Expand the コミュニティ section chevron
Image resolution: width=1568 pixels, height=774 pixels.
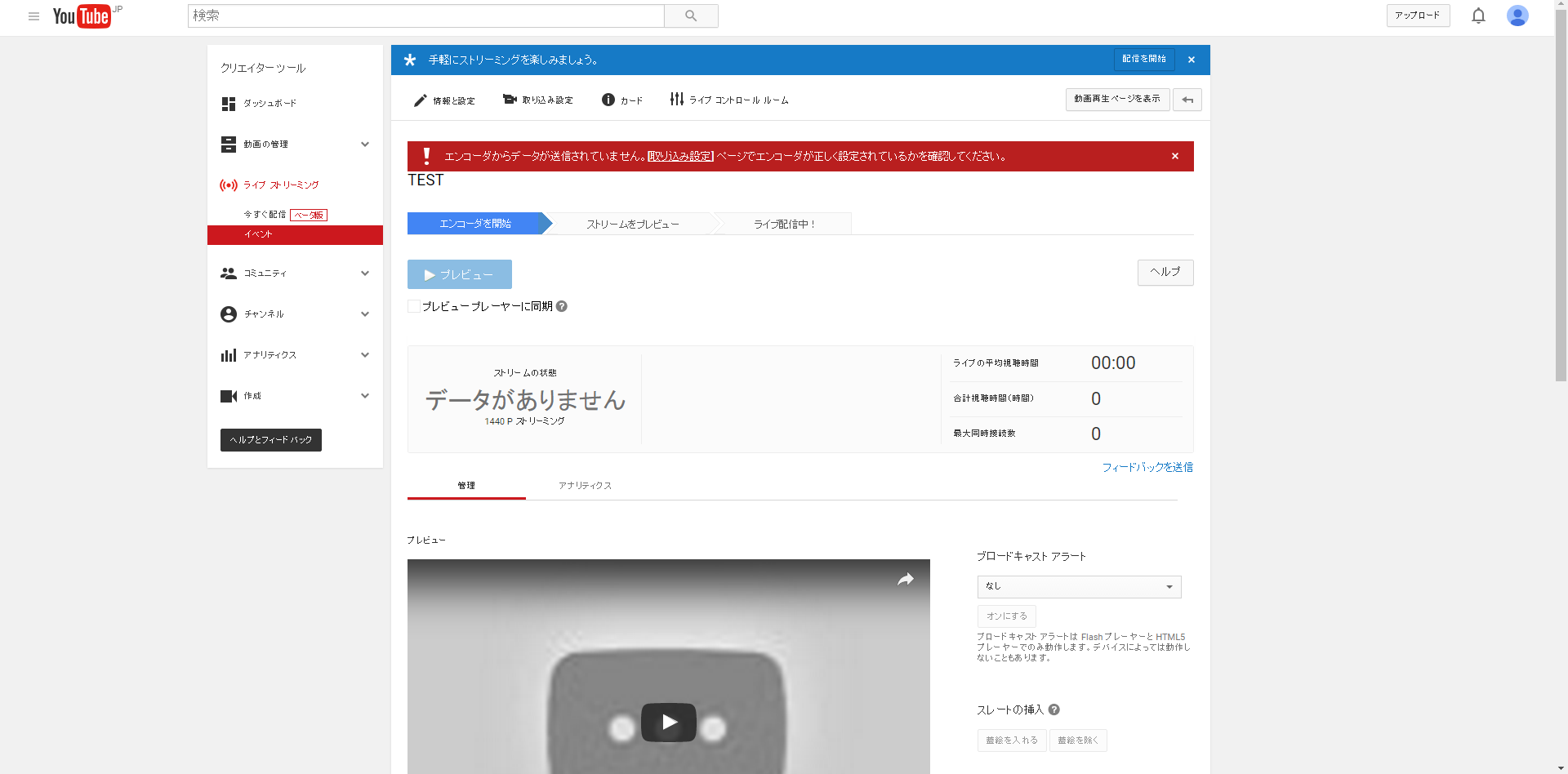click(x=365, y=274)
